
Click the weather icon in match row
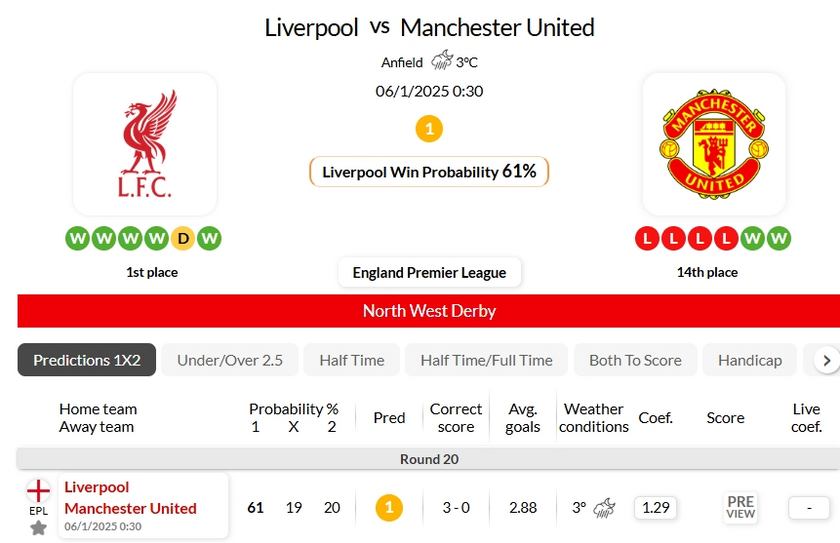[x=604, y=508]
